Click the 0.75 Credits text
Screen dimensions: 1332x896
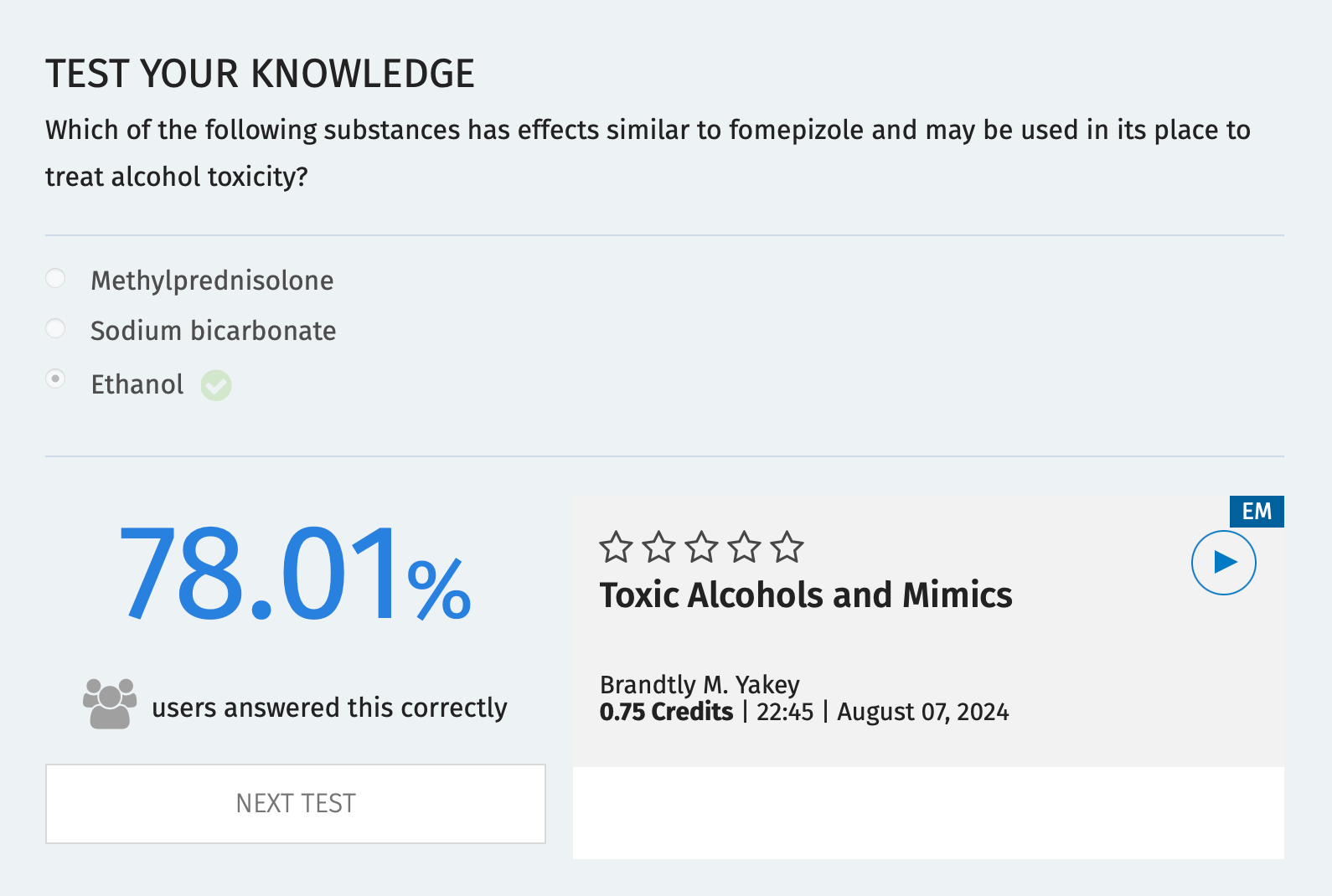point(666,712)
